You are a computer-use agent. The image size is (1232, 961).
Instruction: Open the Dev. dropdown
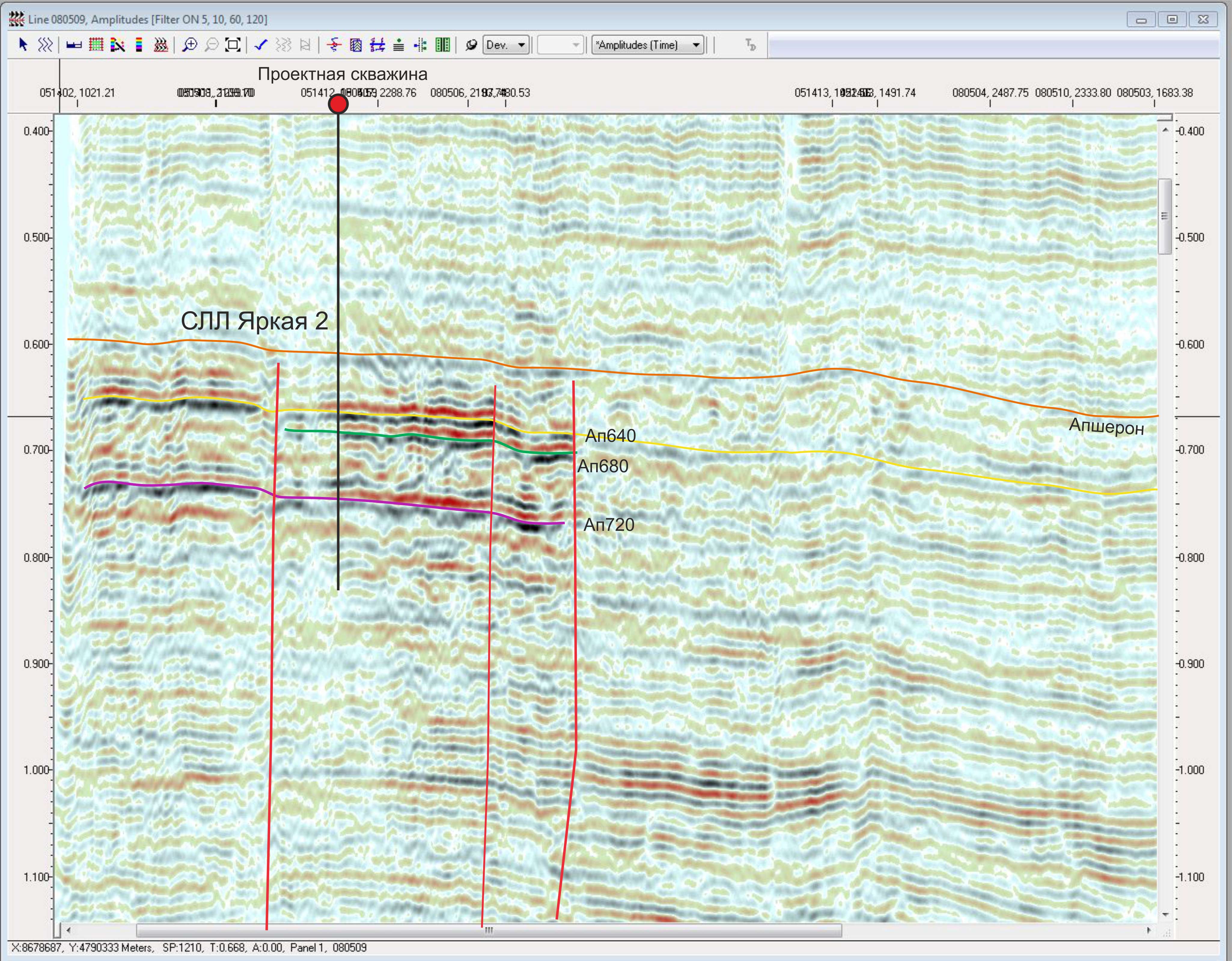click(x=507, y=44)
